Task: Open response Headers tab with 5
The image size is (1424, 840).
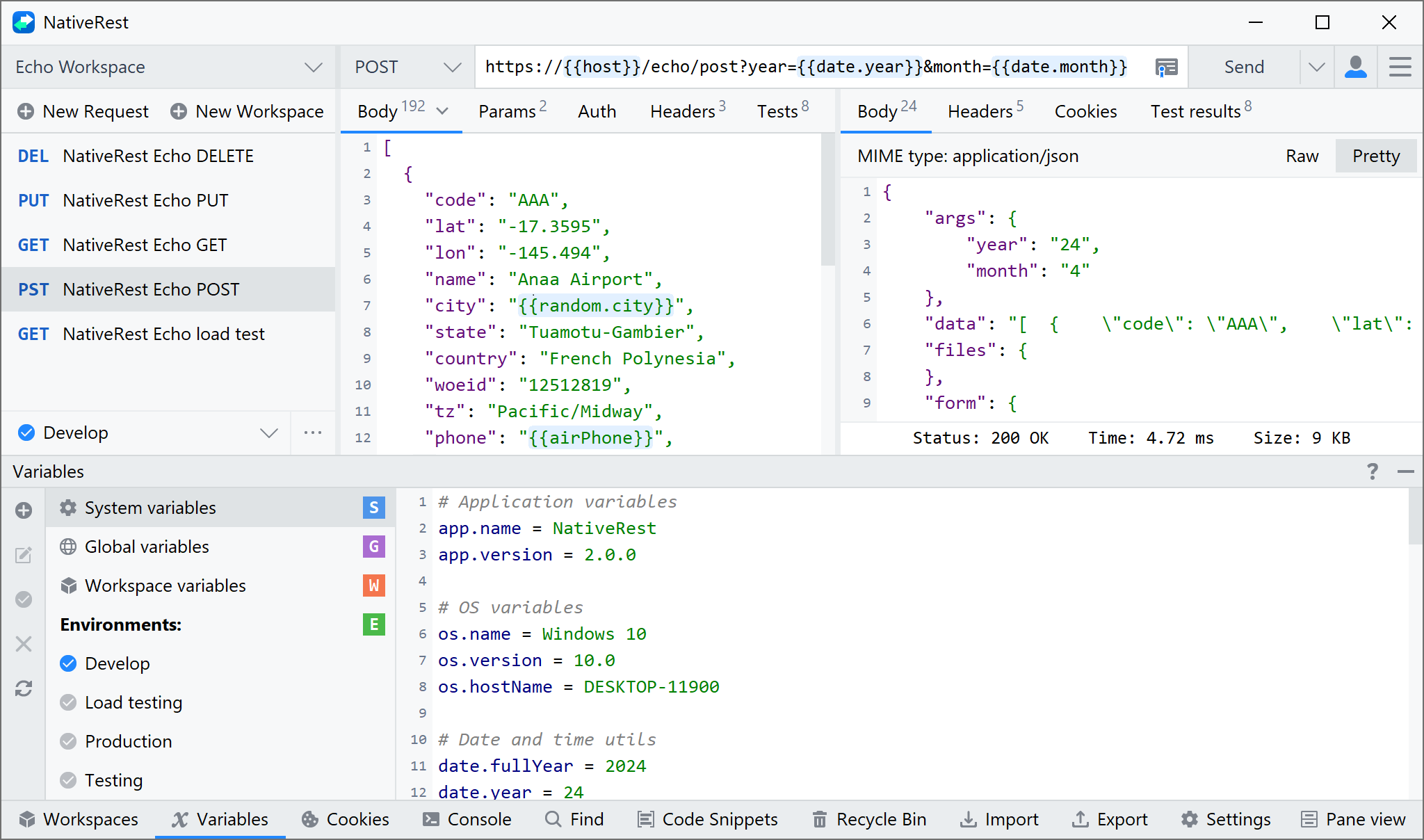Action: (x=985, y=111)
